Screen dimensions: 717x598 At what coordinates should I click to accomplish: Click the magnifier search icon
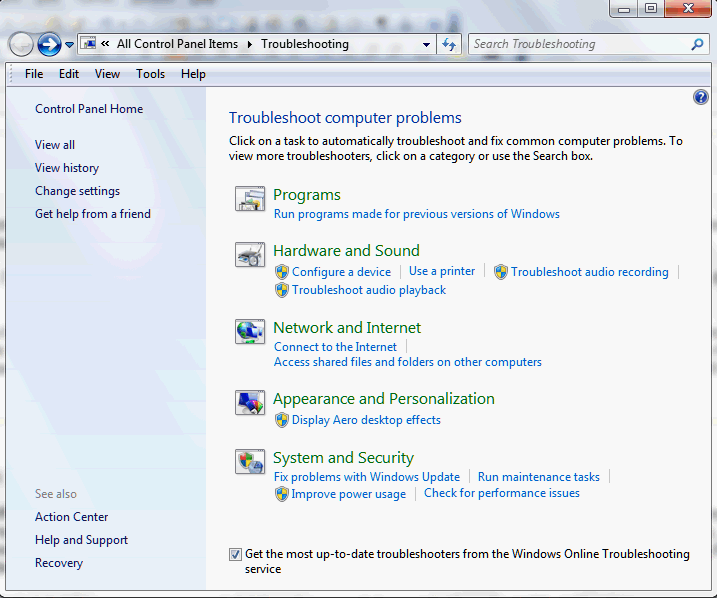[697, 44]
